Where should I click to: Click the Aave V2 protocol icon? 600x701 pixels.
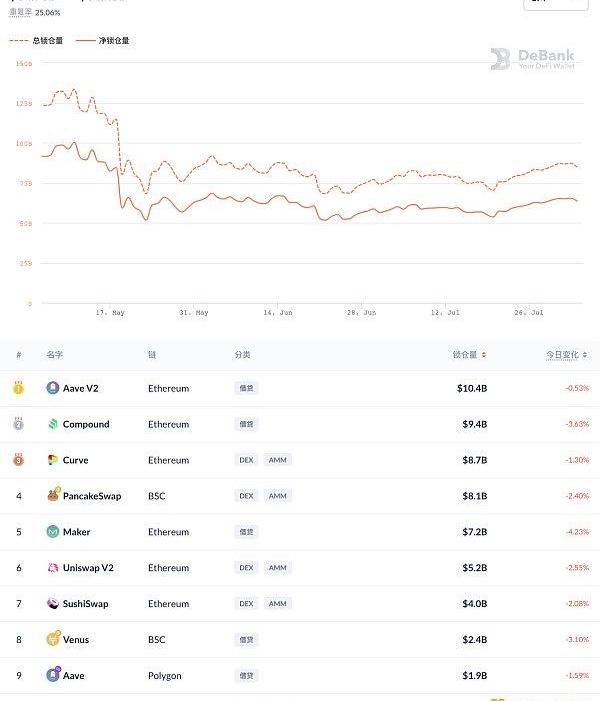pyautogui.click(x=53, y=388)
